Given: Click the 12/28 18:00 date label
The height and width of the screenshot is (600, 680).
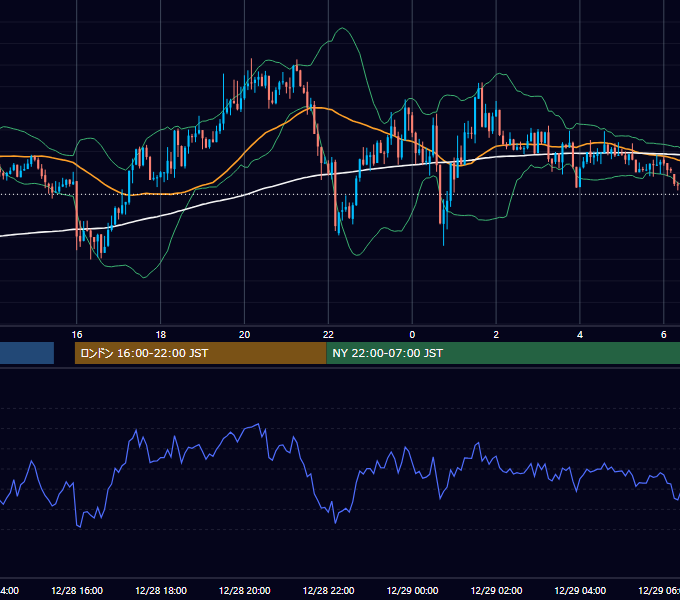Looking at the screenshot, I should click(x=161, y=590).
